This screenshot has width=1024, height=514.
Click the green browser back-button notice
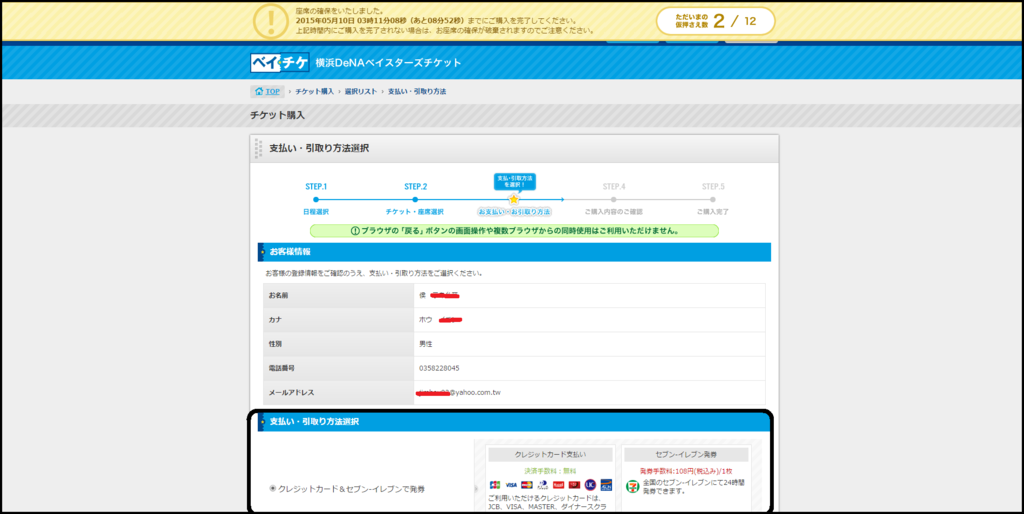click(514, 231)
